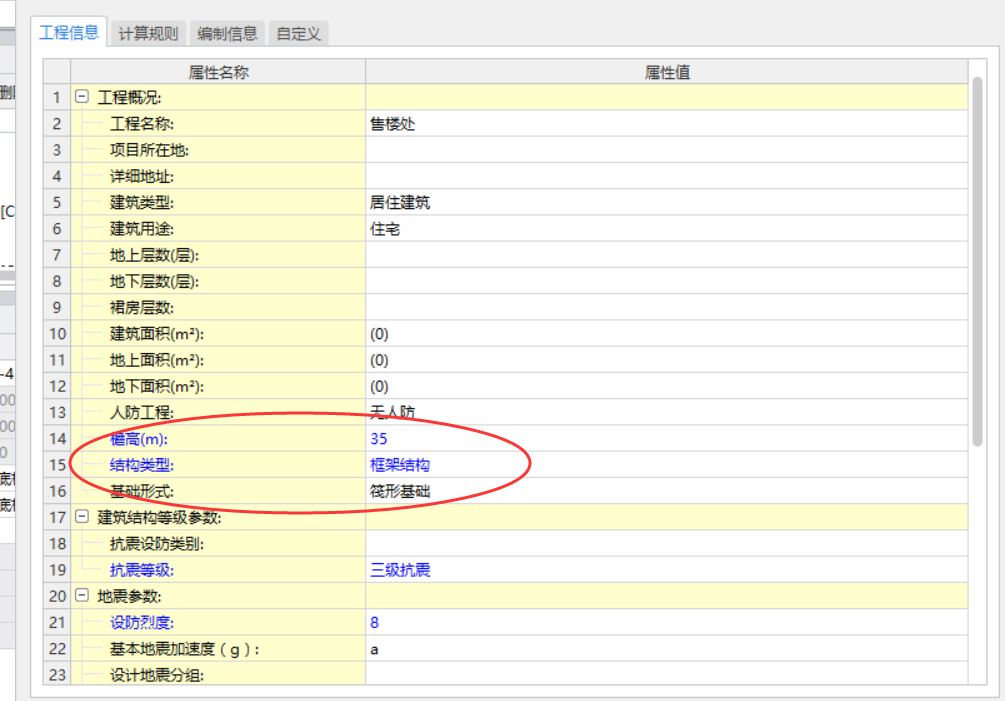Collapse the 地震参数 section
The width and height of the screenshot is (1005, 701).
pos(81,596)
